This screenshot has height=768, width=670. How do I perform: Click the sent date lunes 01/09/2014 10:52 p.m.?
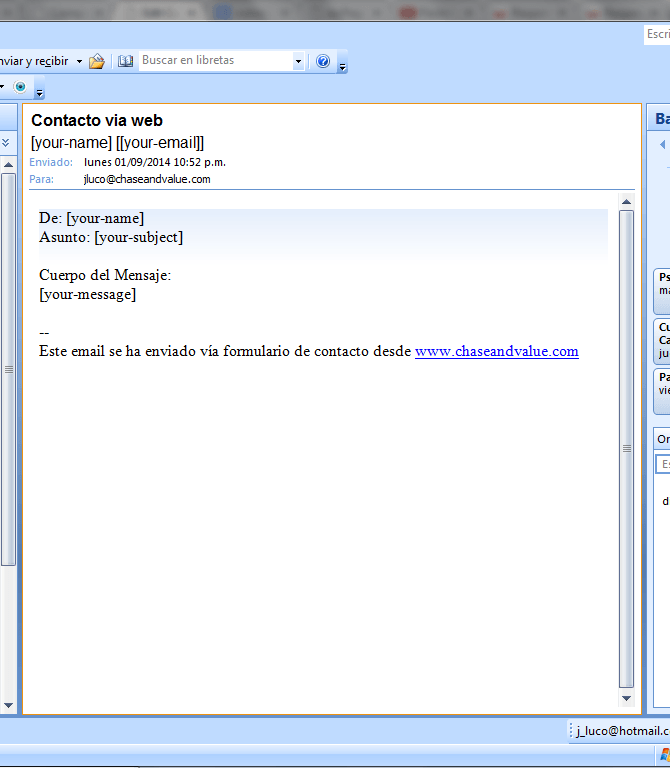[154, 162]
